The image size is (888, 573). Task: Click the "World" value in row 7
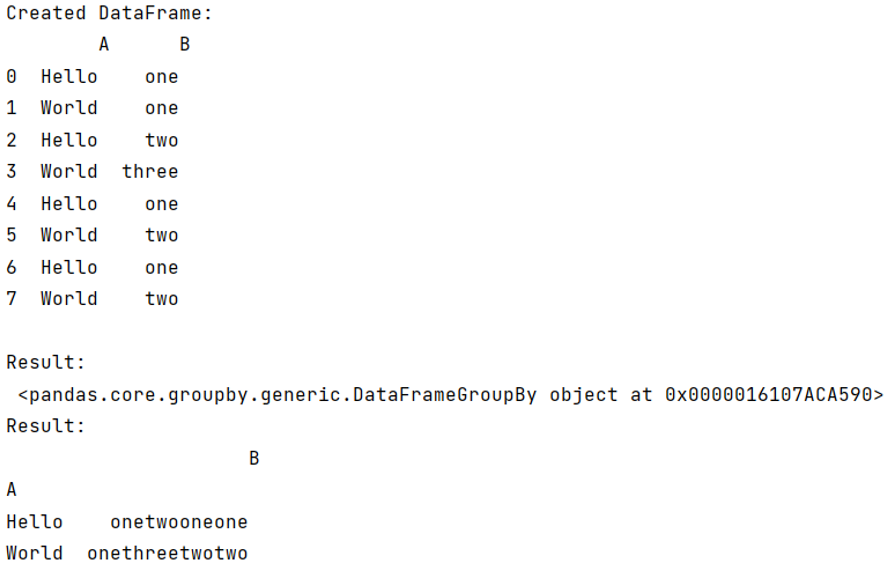coord(69,299)
